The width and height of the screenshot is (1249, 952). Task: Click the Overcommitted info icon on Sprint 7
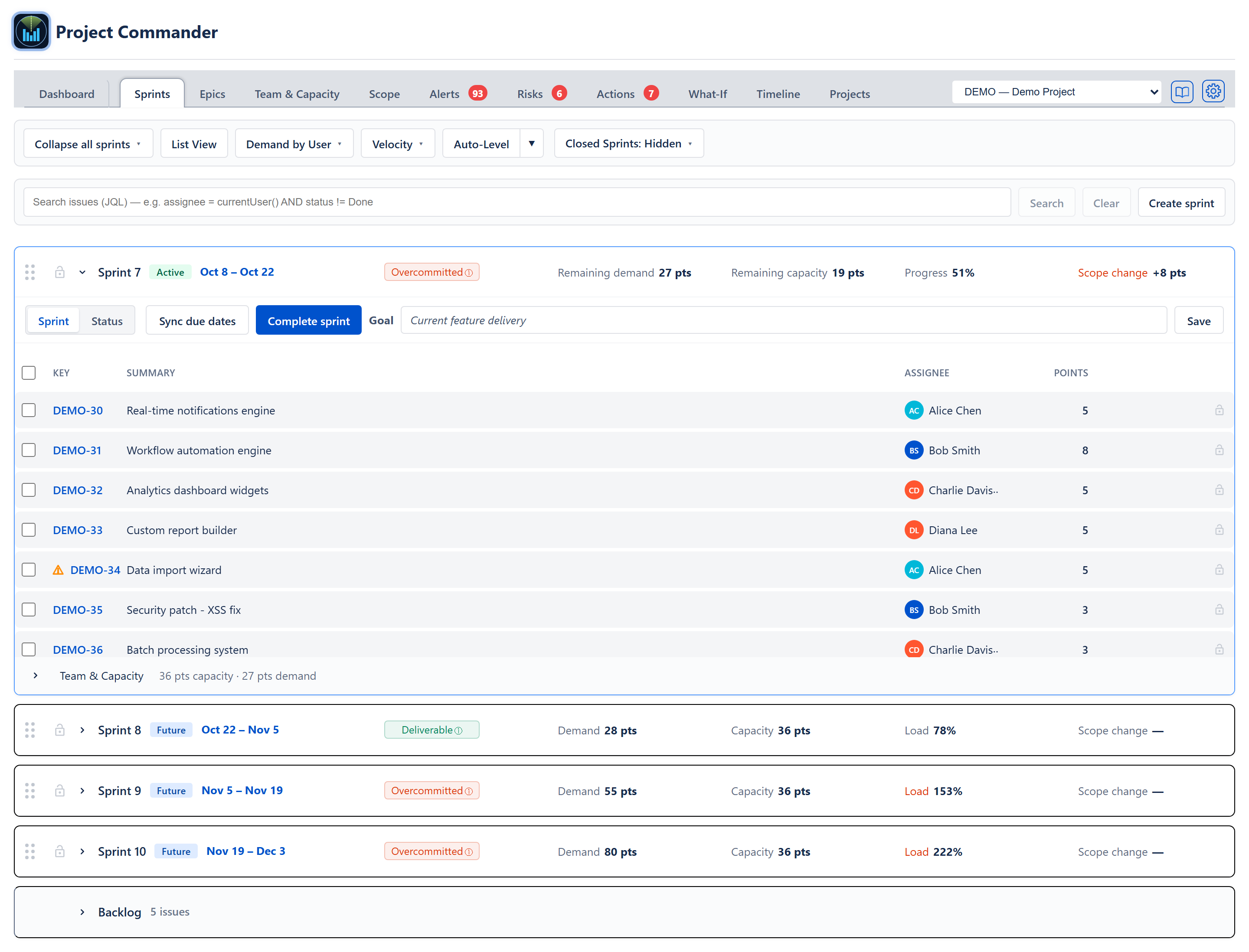pos(469,273)
